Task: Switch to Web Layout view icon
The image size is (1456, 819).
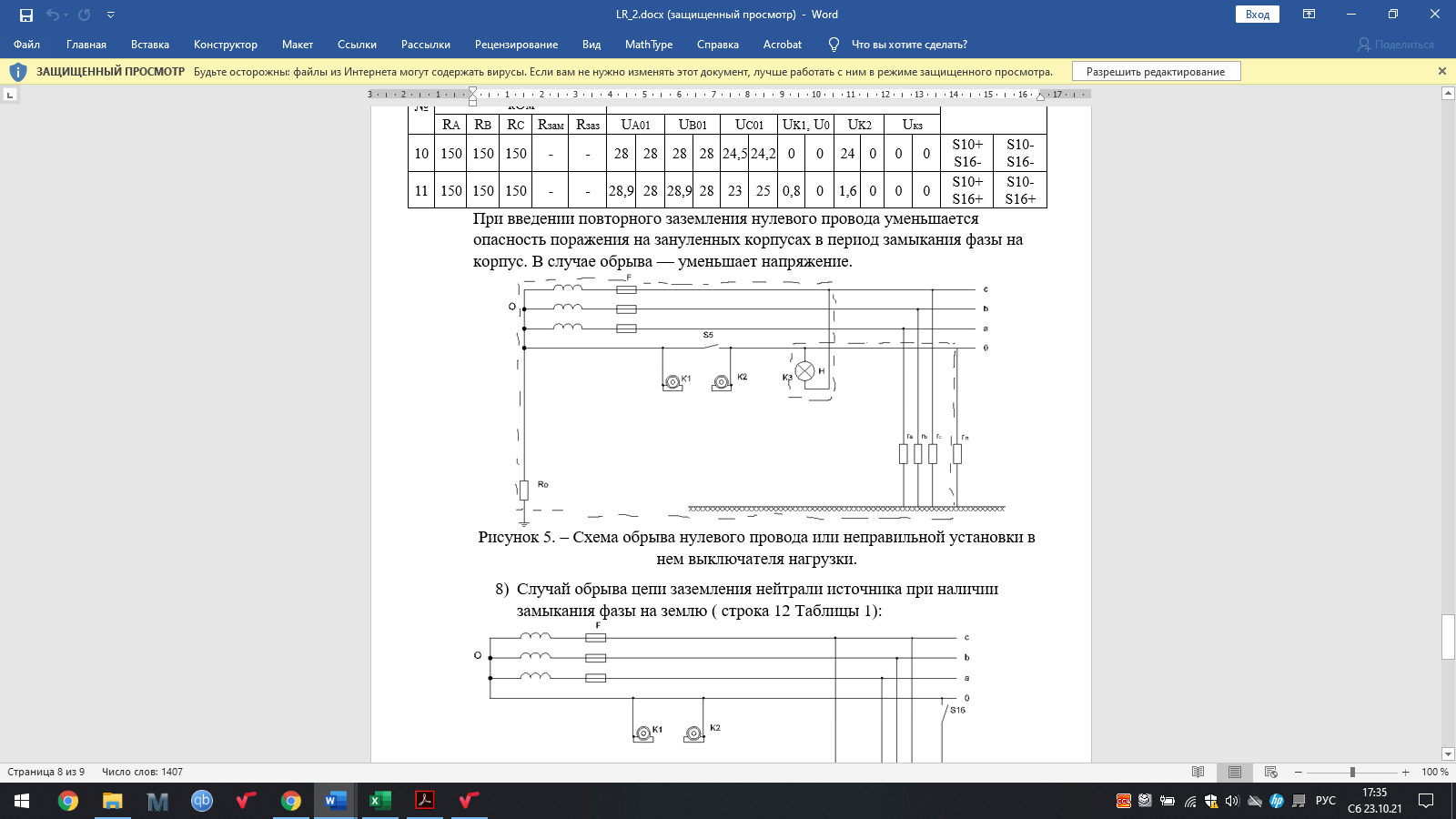Action: pos(1271,772)
